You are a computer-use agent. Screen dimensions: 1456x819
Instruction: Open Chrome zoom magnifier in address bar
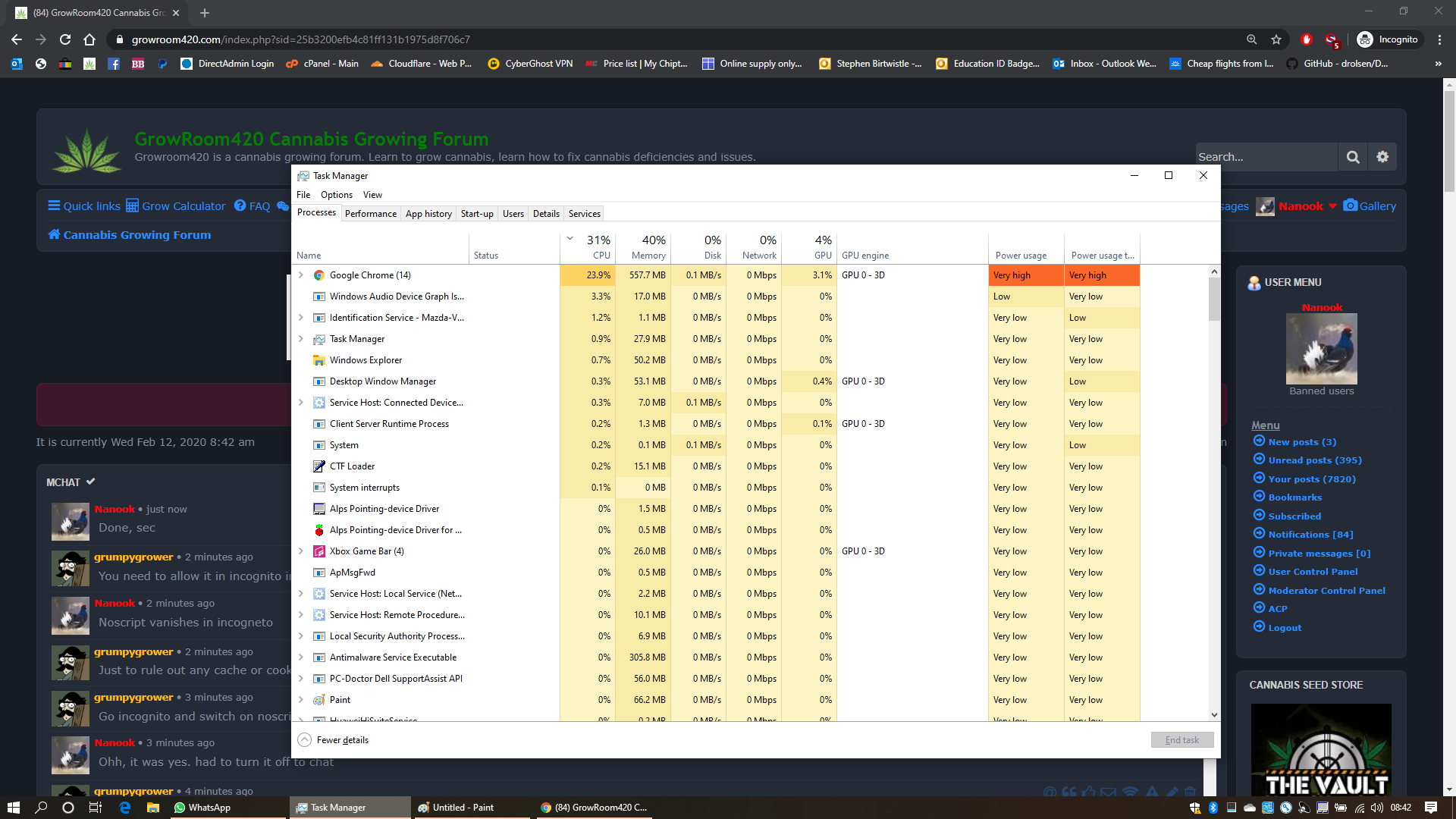click(1251, 39)
